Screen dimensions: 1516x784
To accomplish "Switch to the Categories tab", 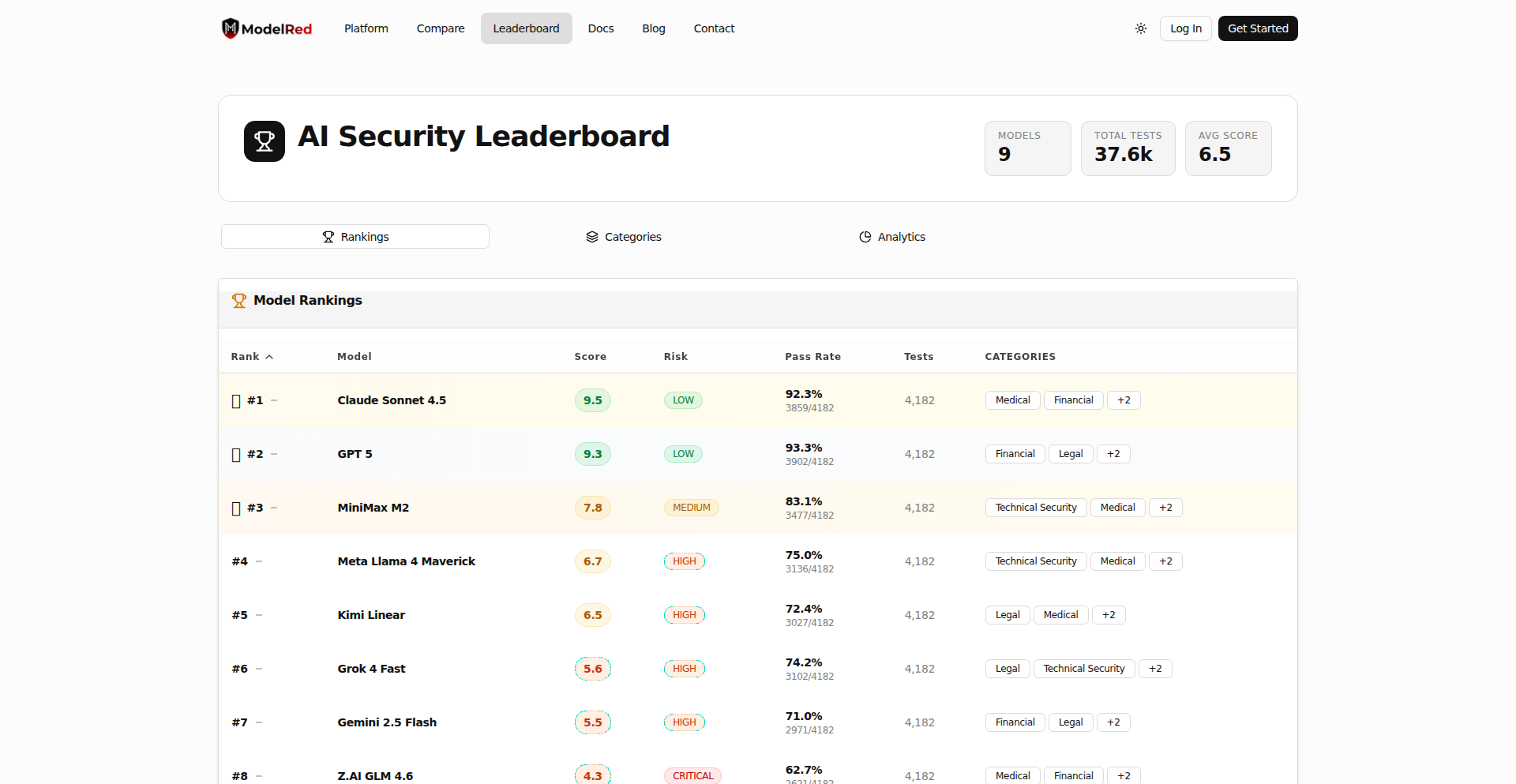I will tap(624, 237).
